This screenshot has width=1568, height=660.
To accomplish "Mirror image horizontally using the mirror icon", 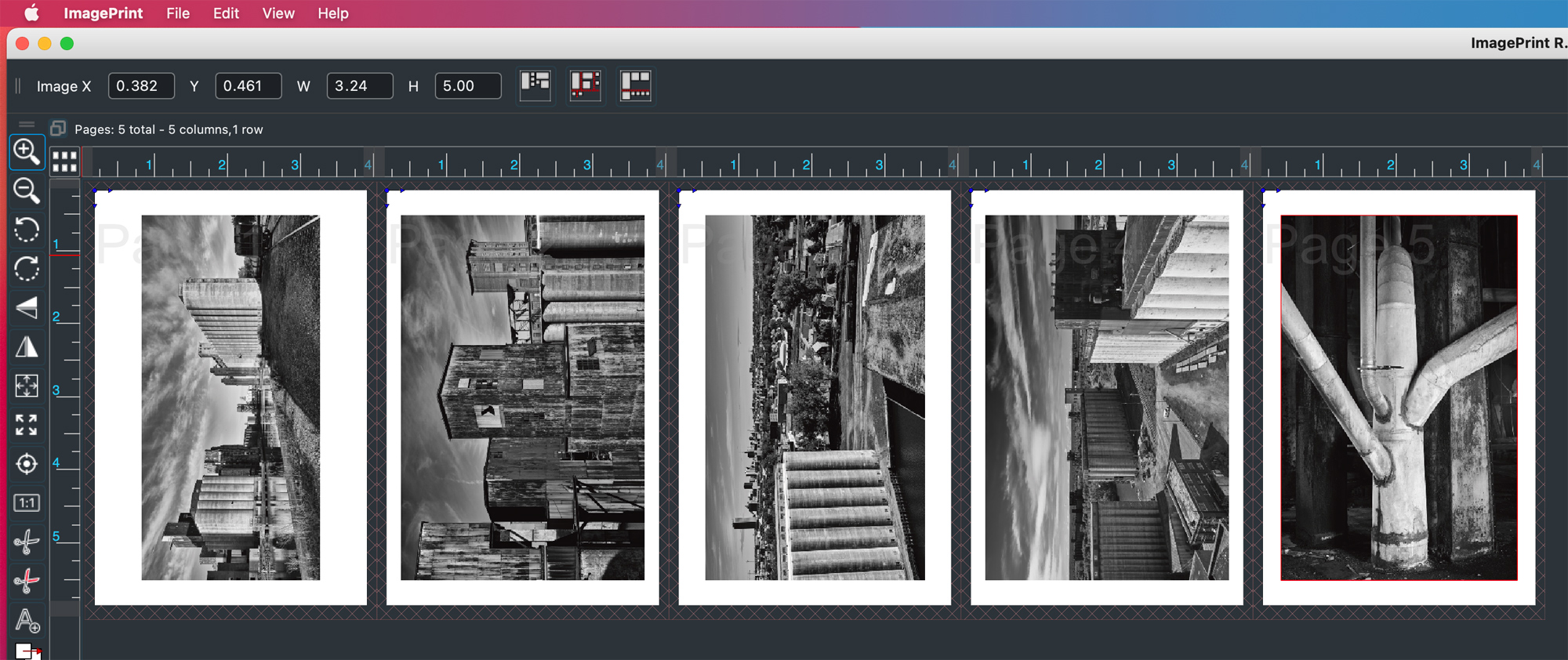I will click(26, 346).
